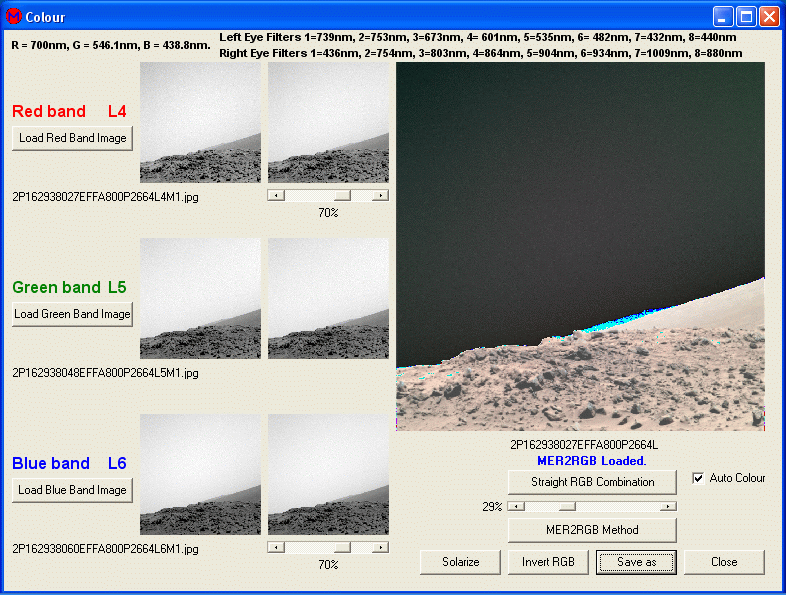
Task: Click red band slider right arrow
Action: click(x=381, y=195)
